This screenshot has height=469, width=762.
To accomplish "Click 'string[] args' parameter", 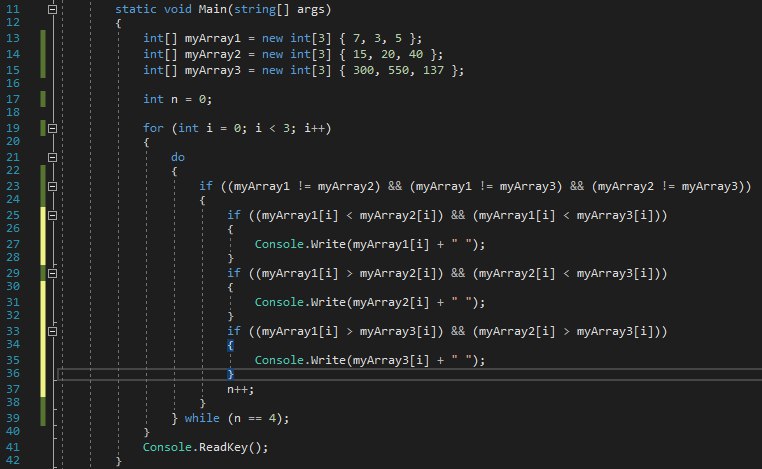I will pos(279,9).
